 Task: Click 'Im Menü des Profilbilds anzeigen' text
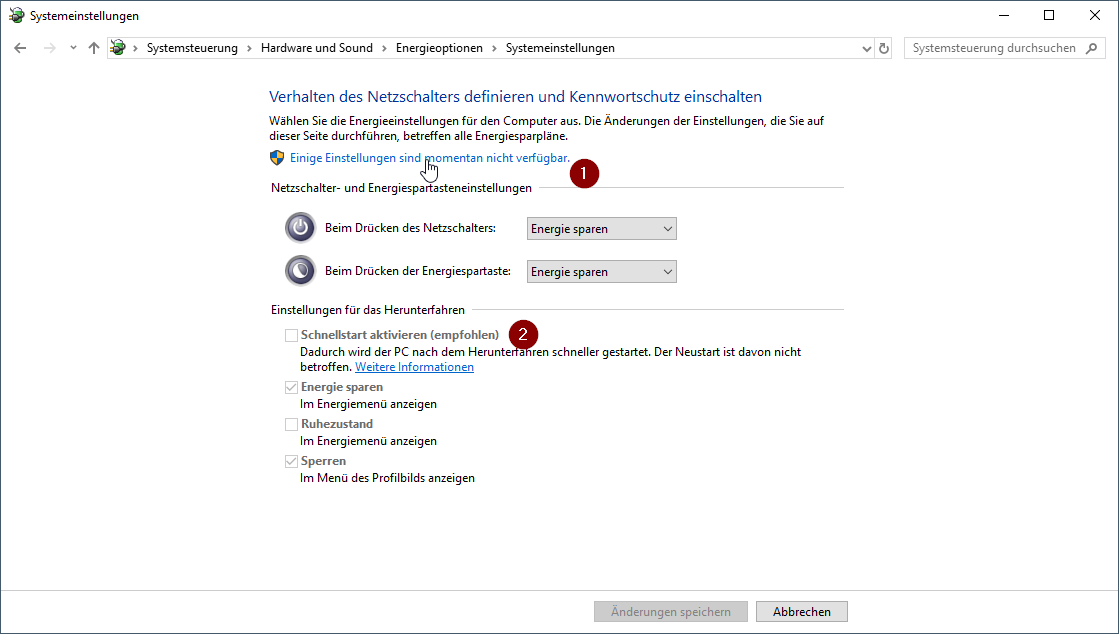[388, 478]
